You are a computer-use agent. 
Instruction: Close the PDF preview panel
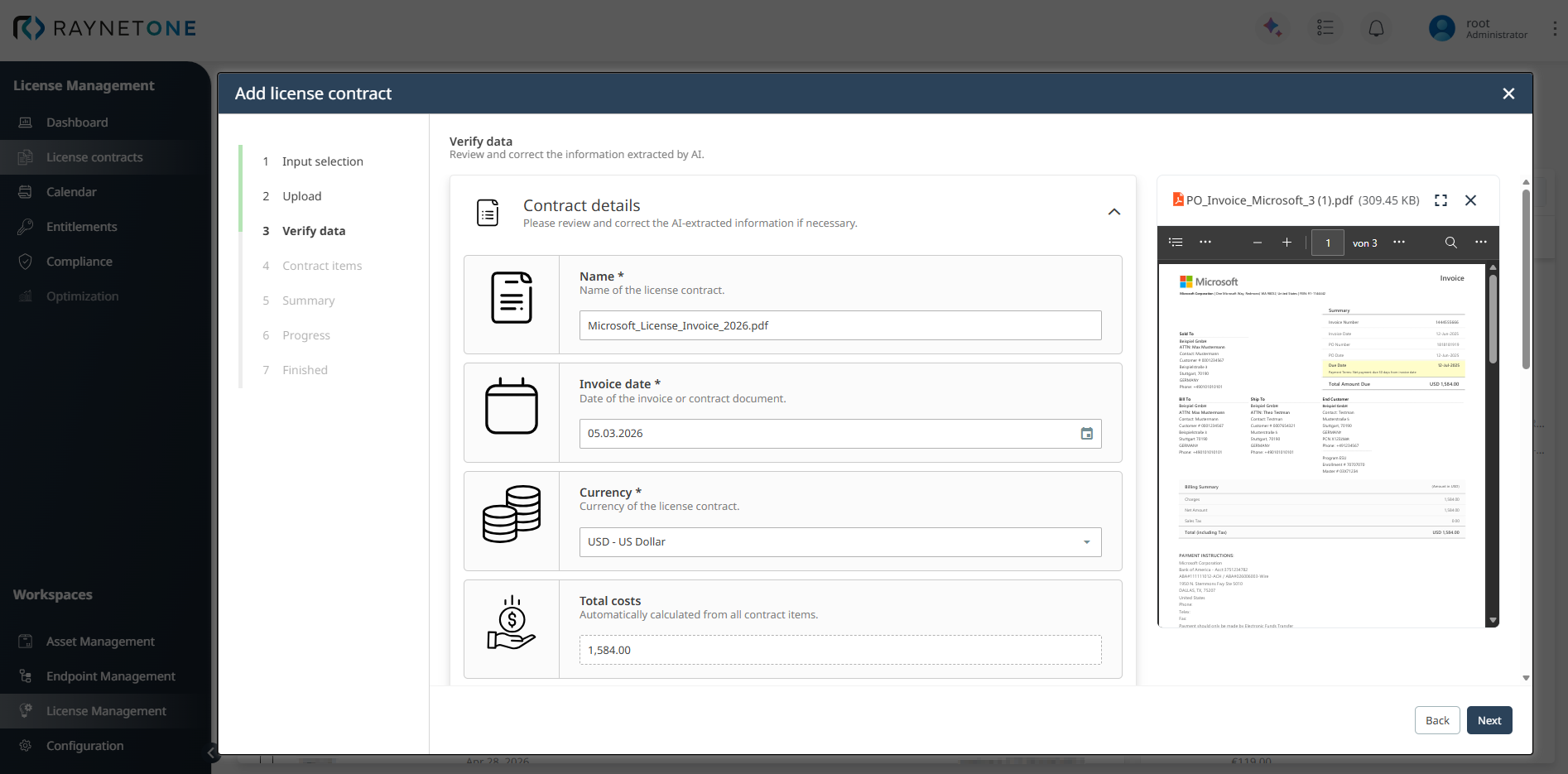click(x=1470, y=200)
